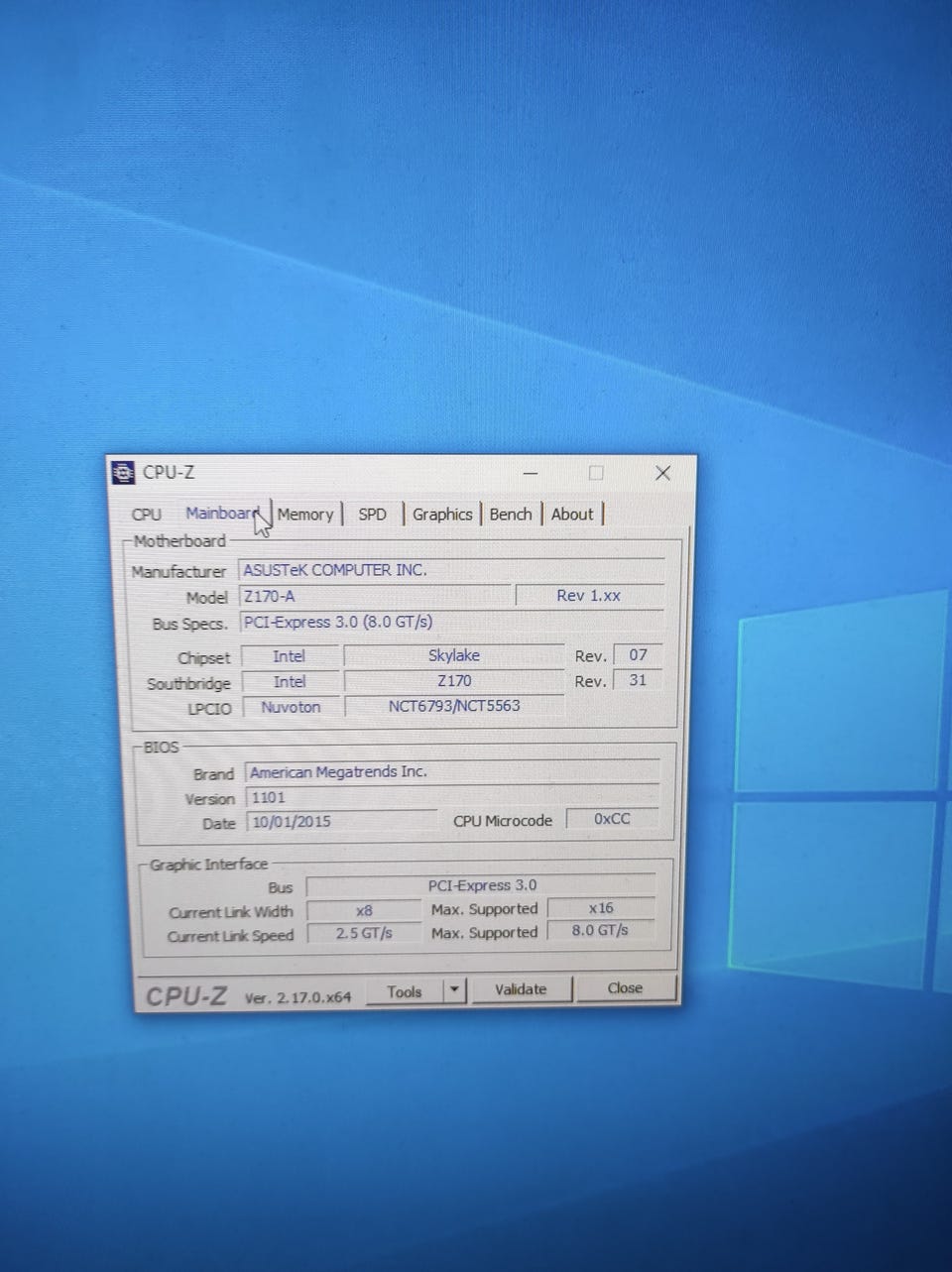Click the PCI-Express 3.0 (8.0 GT/s) bus specs

338,623
